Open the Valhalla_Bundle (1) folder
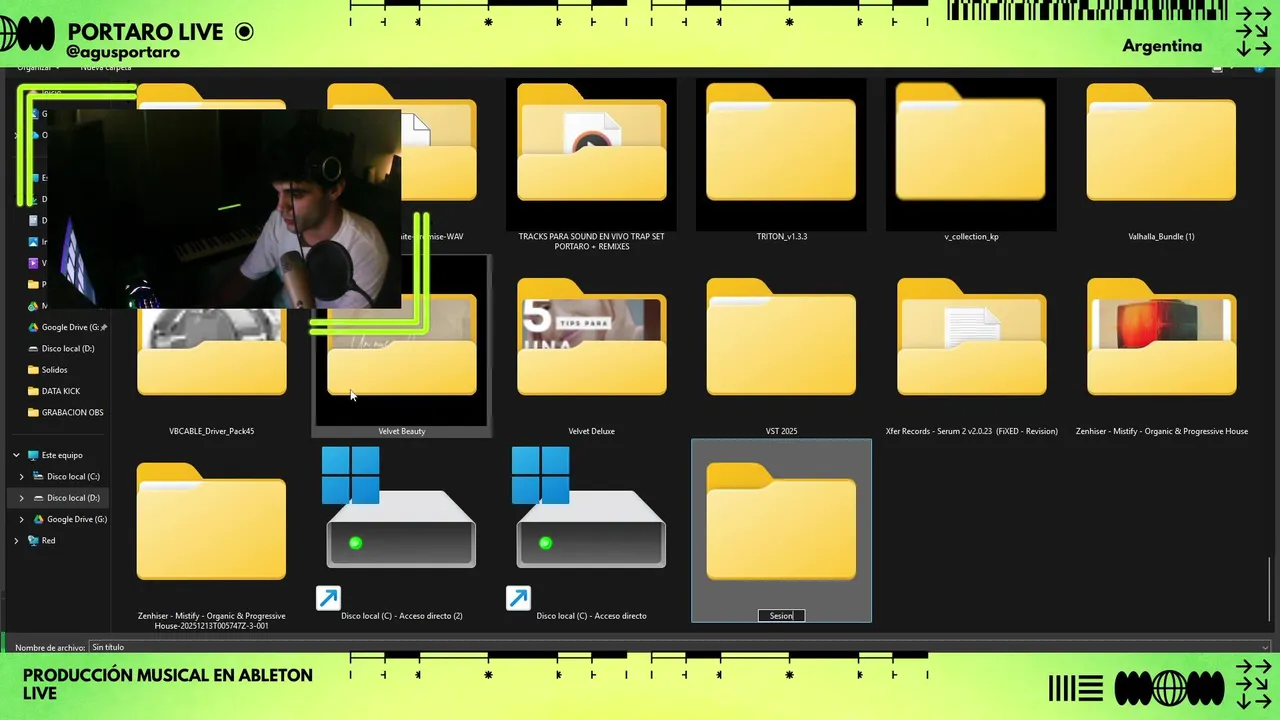This screenshot has width=1280, height=720. coord(1161,142)
